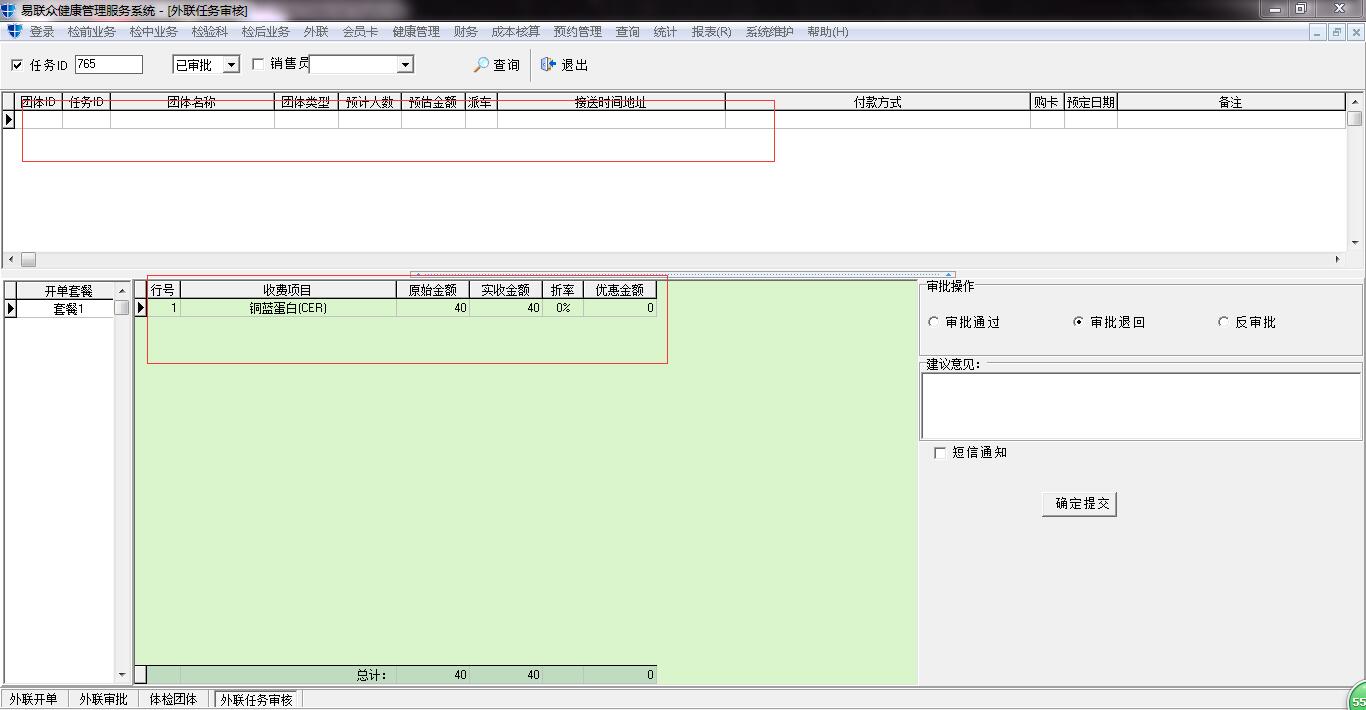Open the 会员卡 menu

pos(360,32)
